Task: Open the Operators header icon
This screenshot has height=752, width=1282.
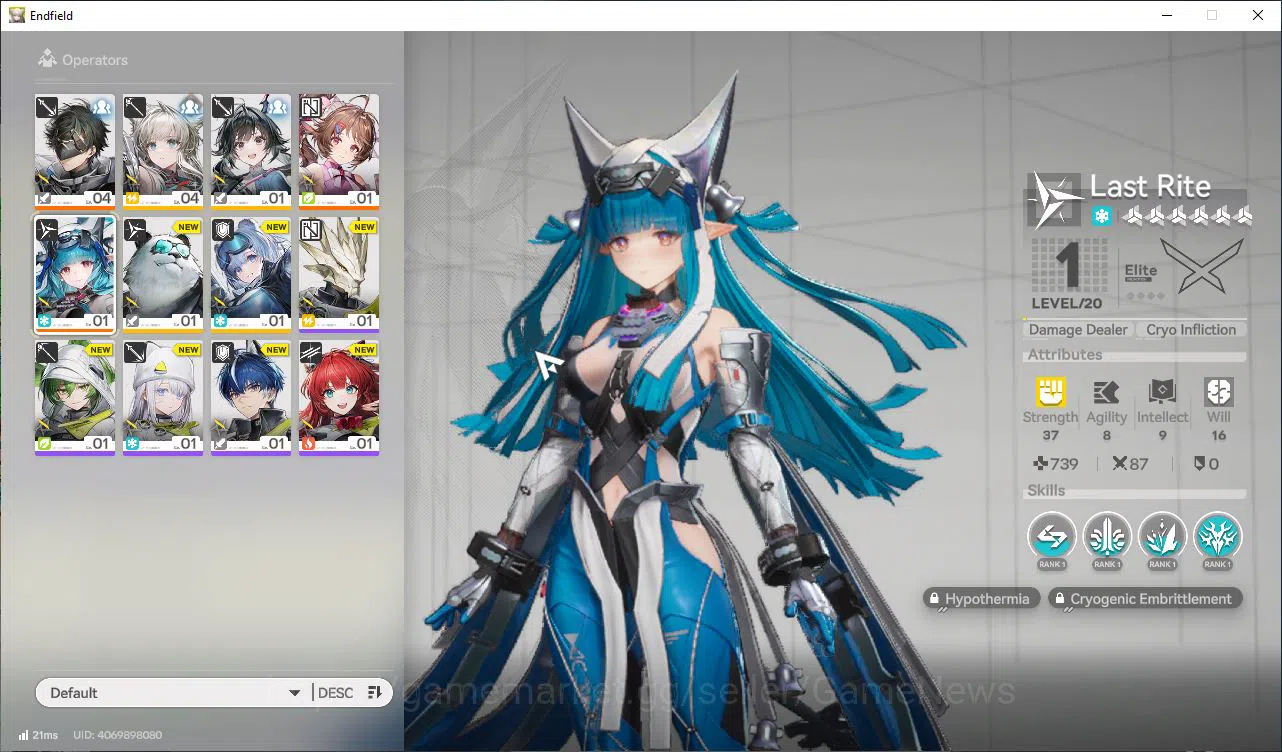Action: coord(46,60)
